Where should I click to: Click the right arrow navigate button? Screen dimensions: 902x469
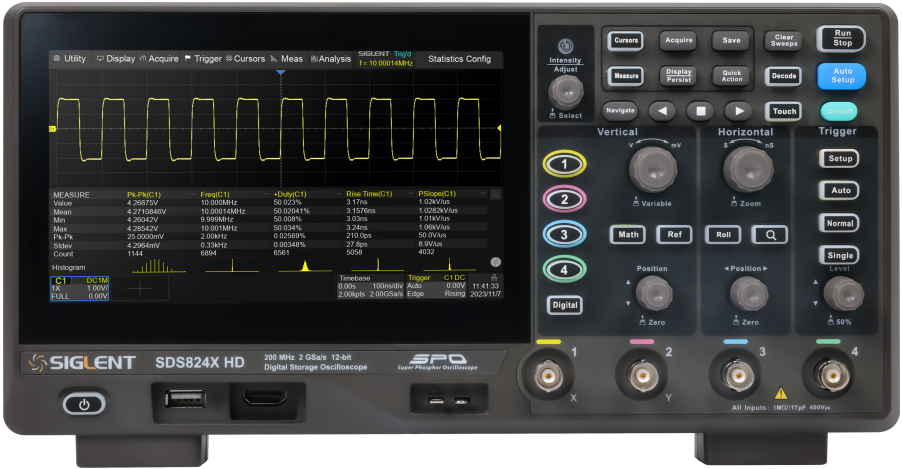(x=739, y=111)
